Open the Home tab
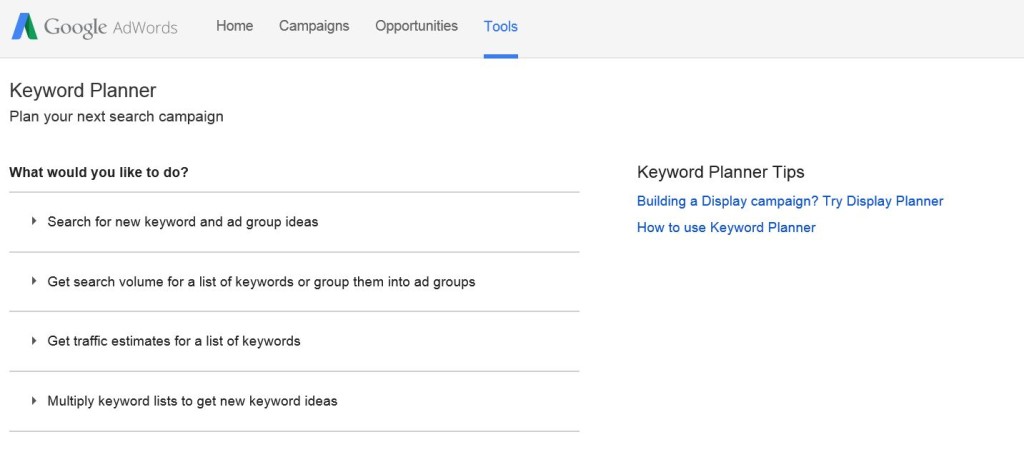Viewport: 1024px width, 462px height. [234, 26]
